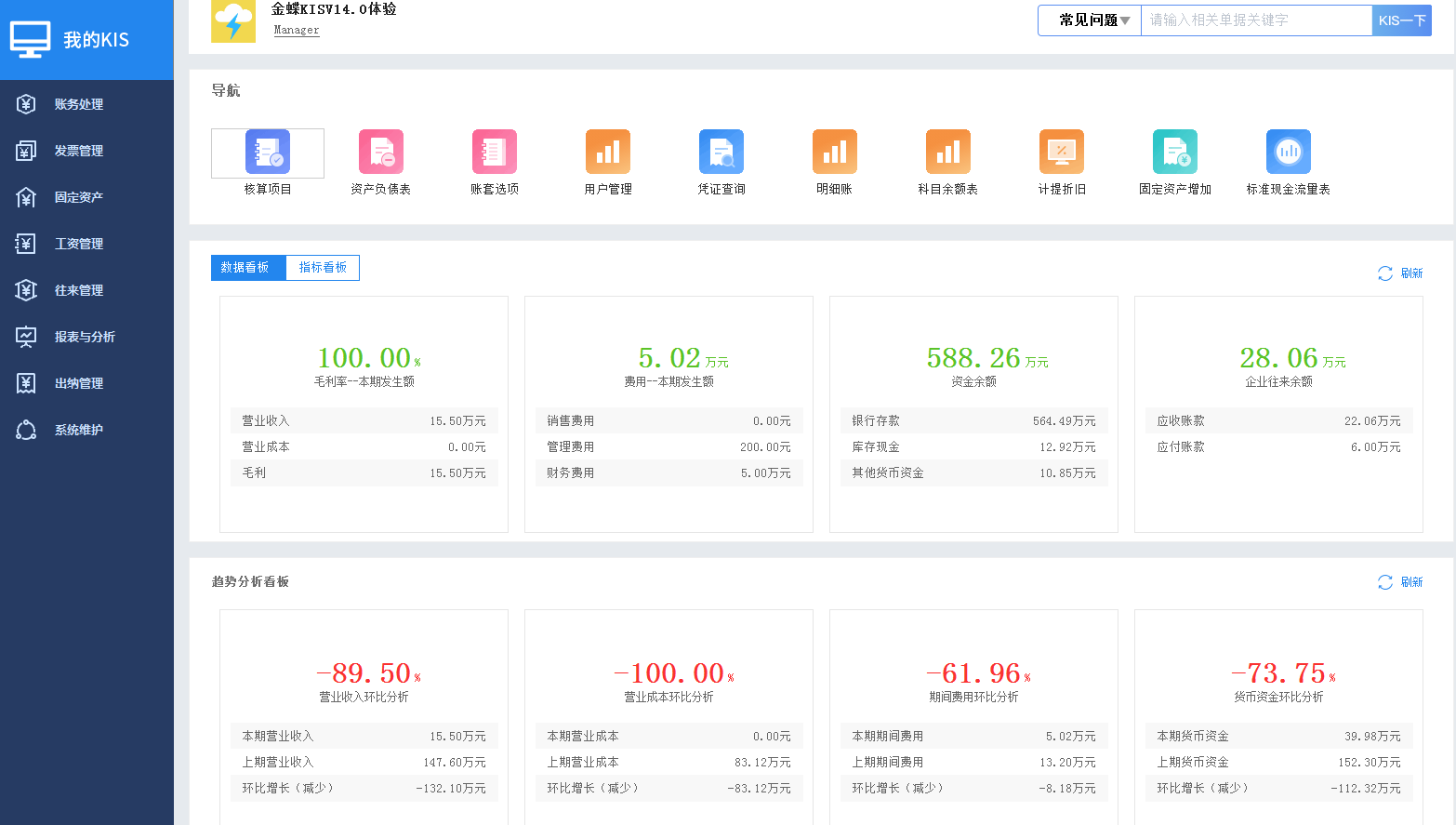Switch to the 数据看板 tab

[248, 268]
